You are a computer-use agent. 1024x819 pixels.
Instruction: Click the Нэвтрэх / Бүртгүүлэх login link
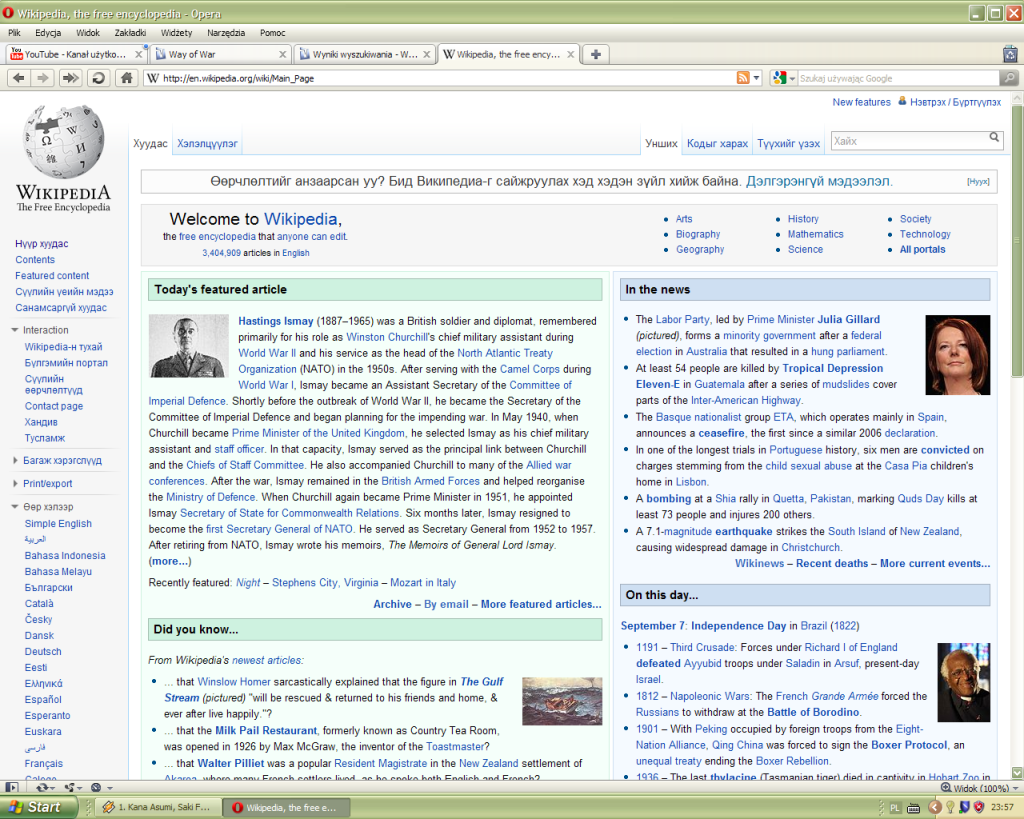click(955, 103)
